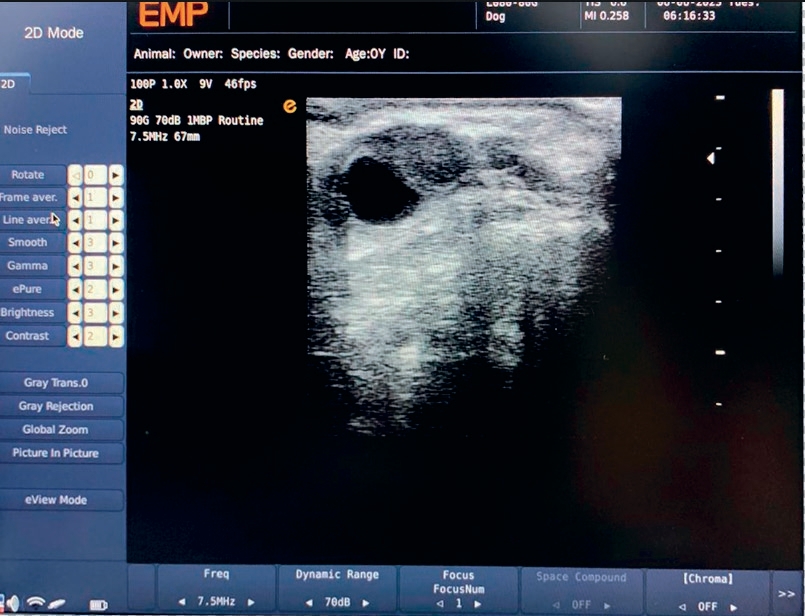Screen dimensions: 805x616
Task: Activate Global Zoom
Action: (x=61, y=430)
